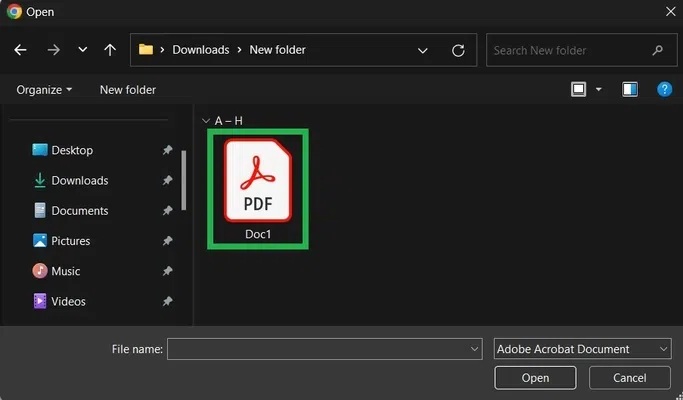Open the view options dropdown arrow
This screenshot has height=400, width=683.
pos(598,90)
